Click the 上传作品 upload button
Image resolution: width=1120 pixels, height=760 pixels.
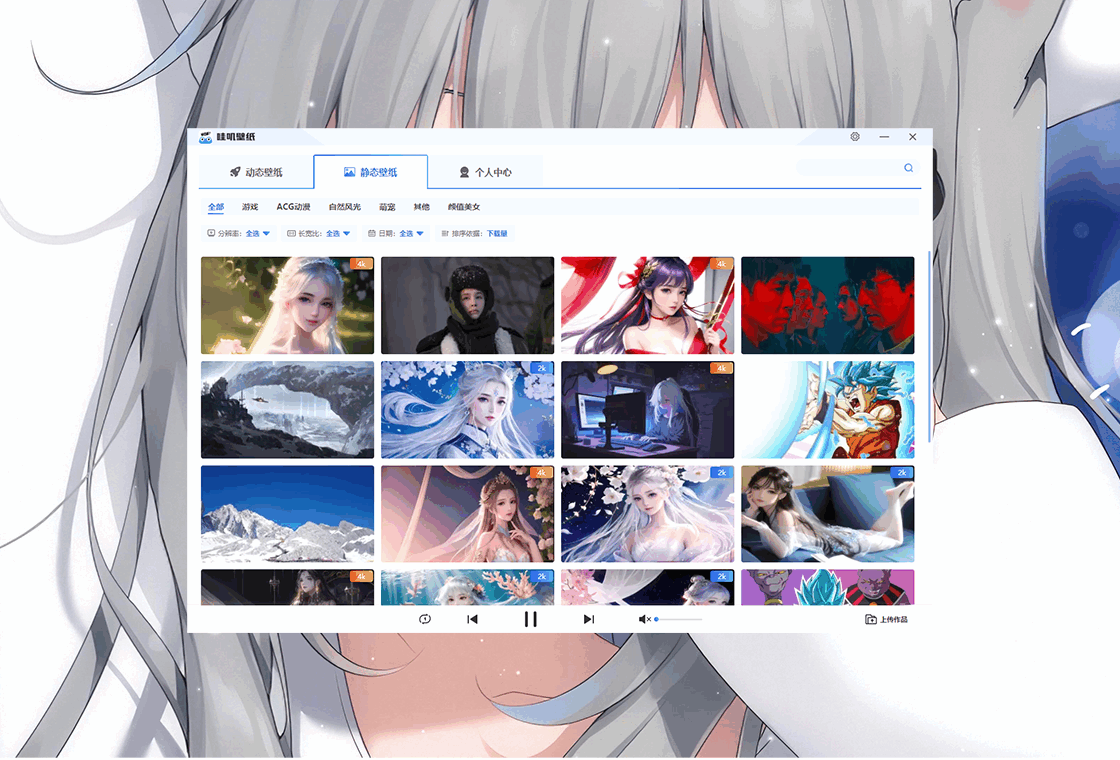[886, 619]
